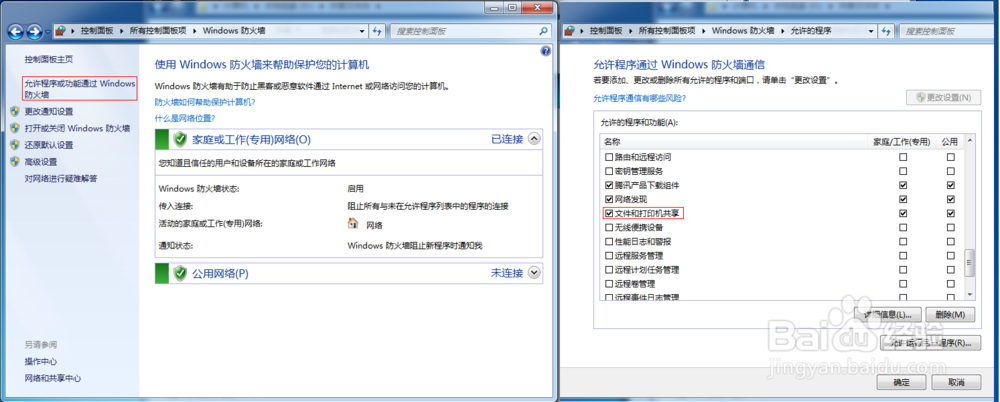The width and height of the screenshot is (1000, 402).
Task: Click scrollbar down arrow in programs list
Action: tap(970, 294)
